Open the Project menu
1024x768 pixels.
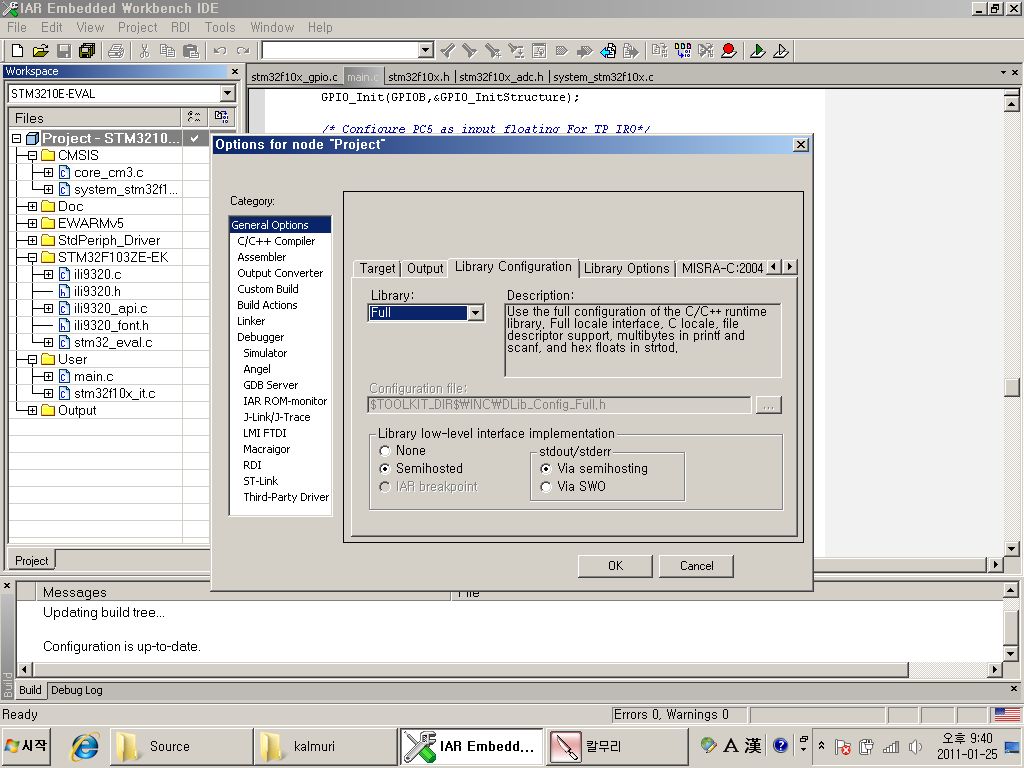click(x=137, y=27)
